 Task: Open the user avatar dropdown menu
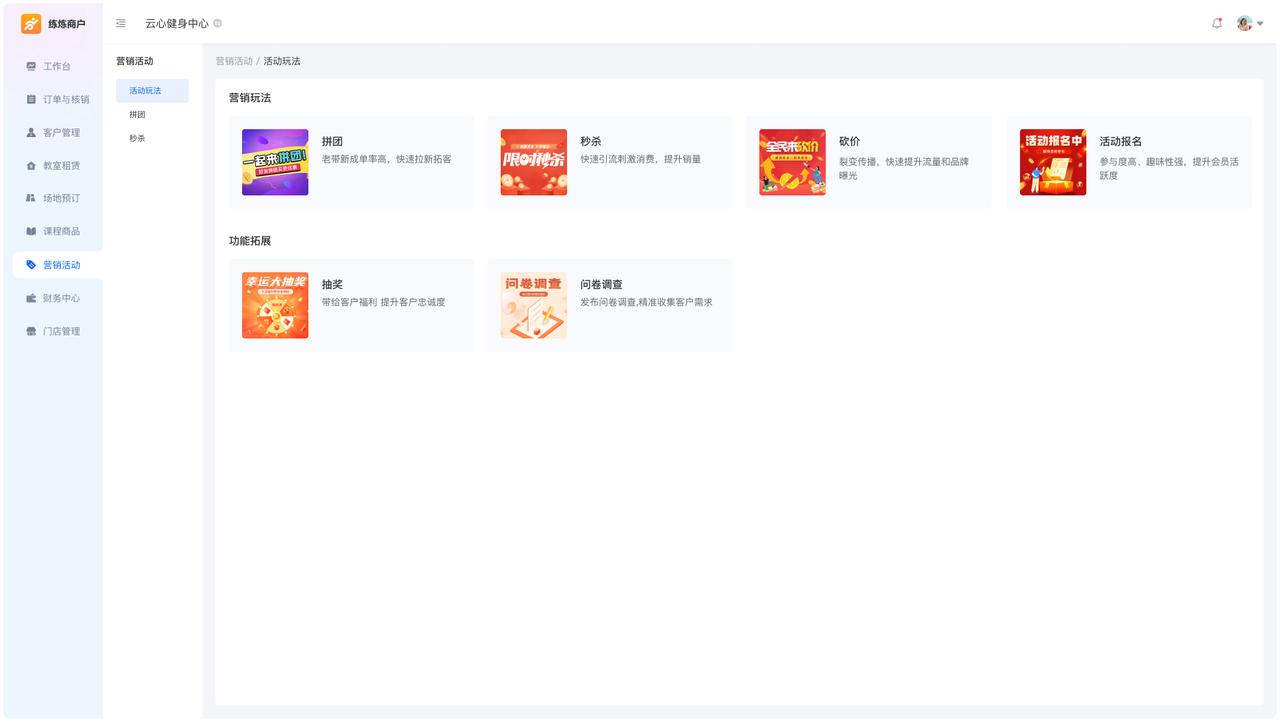(x=1250, y=23)
